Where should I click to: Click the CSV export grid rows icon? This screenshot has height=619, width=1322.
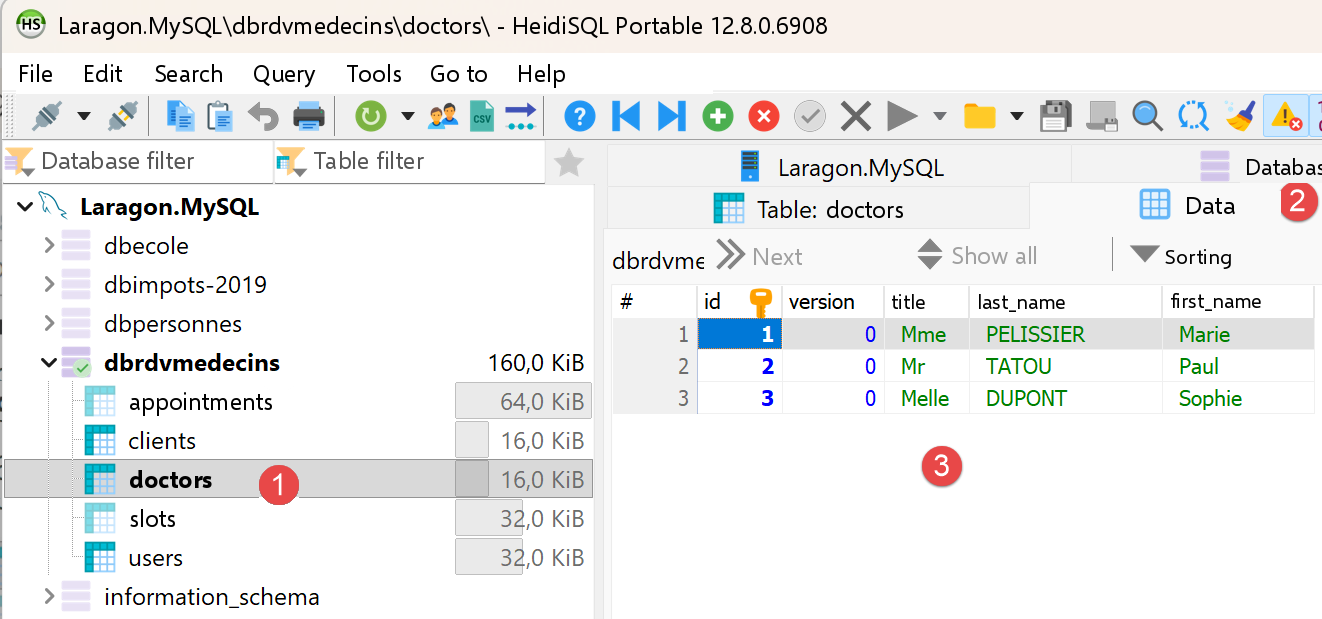click(x=482, y=116)
